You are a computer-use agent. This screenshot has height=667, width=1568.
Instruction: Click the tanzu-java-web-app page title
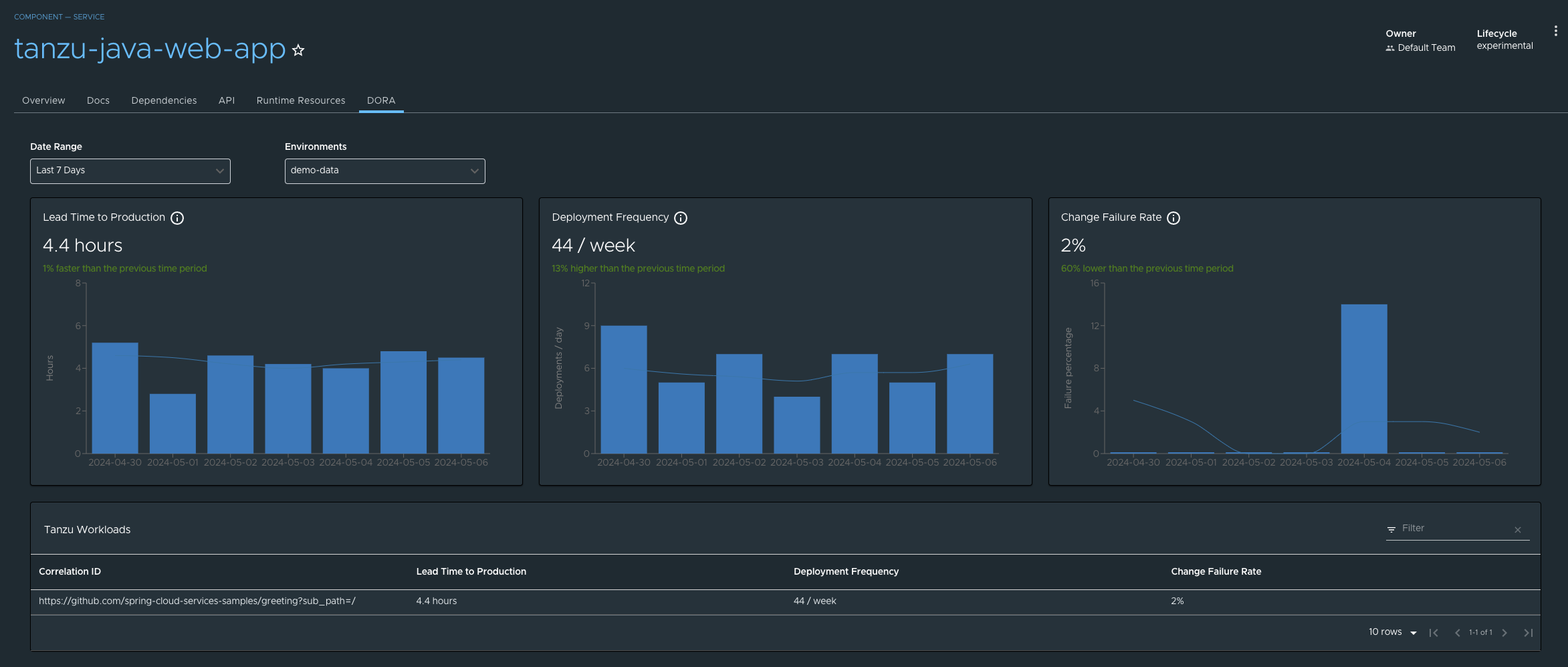point(150,49)
